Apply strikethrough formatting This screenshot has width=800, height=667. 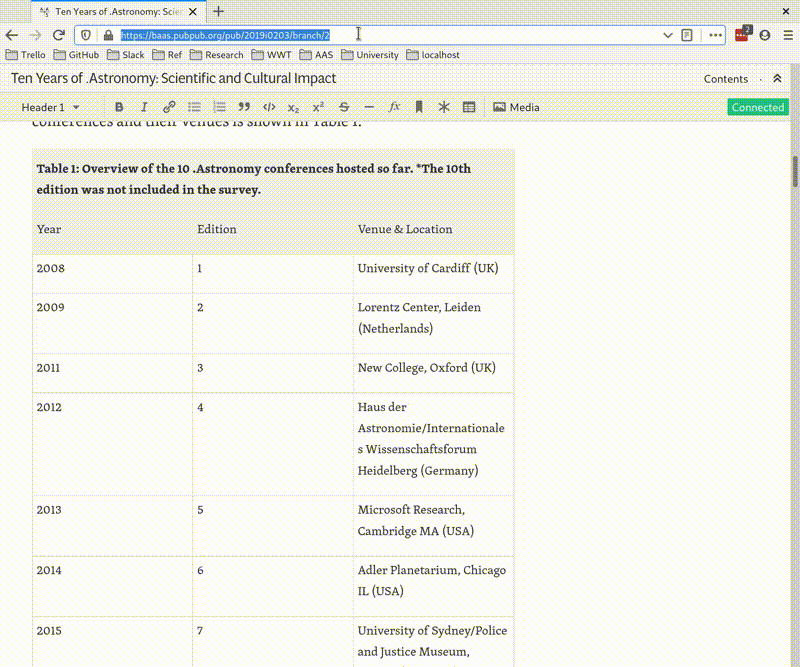(344, 107)
